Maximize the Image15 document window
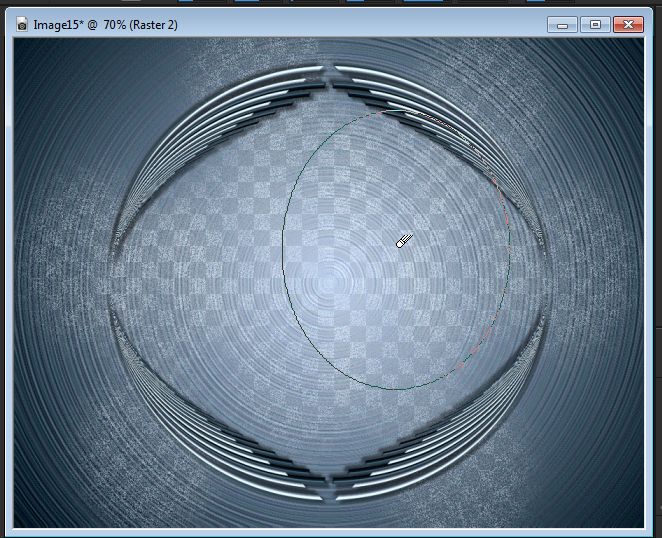Image resolution: width=662 pixels, height=538 pixels. pyautogui.click(x=595, y=25)
